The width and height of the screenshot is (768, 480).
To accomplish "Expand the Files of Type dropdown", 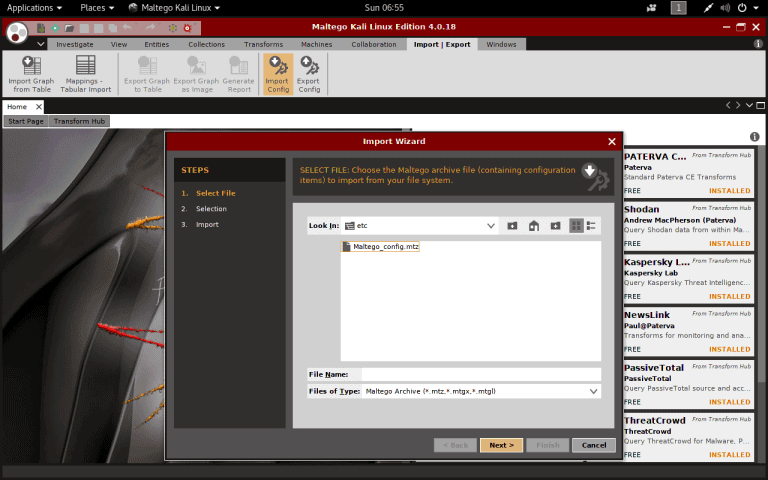I will coord(593,391).
